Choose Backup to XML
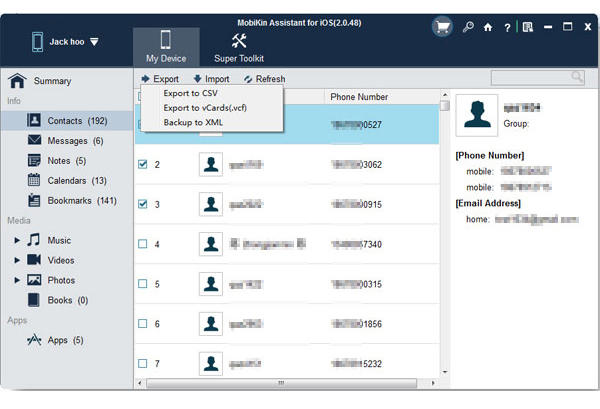The image size is (600, 409). tap(193, 122)
